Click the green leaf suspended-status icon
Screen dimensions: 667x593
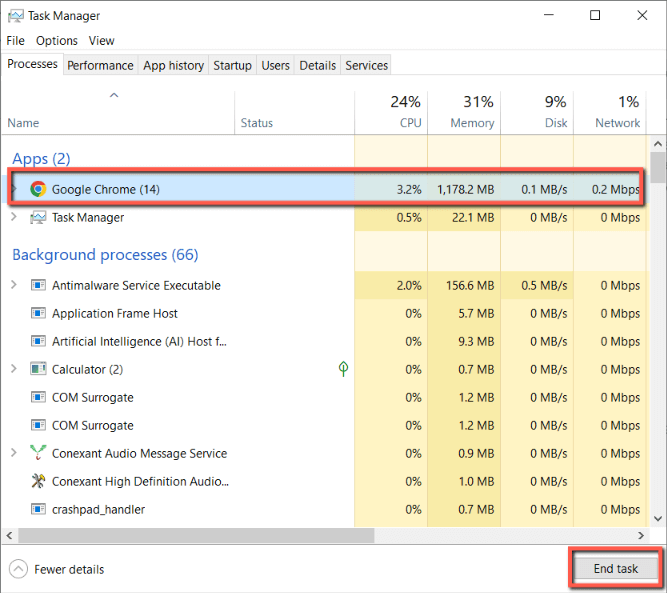(343, 369)
